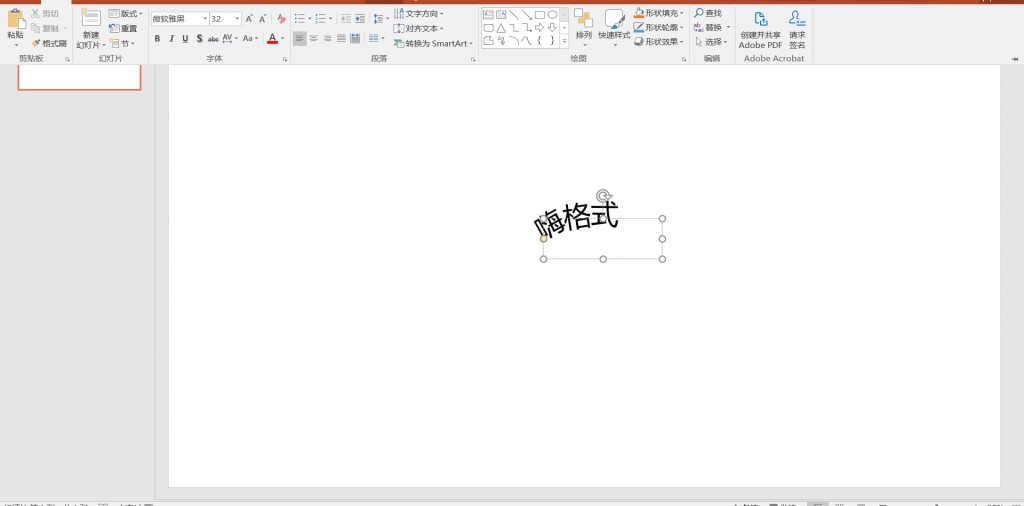Click Convert to SmartArt button
Image resolution: width=1024 pixels, height=506 pixels.
[433, 43]
